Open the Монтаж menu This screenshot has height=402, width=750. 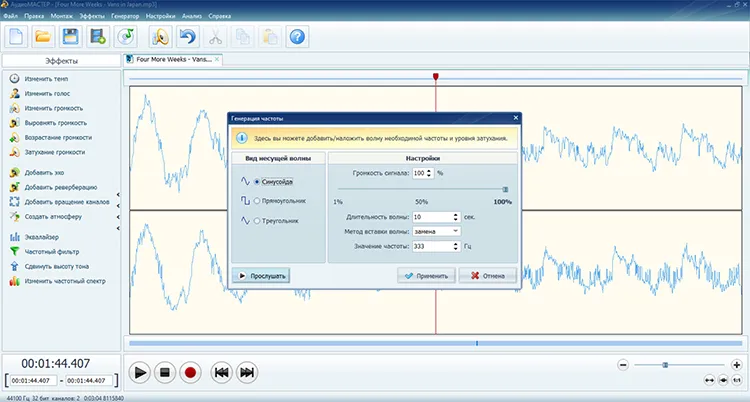point(62,16)
